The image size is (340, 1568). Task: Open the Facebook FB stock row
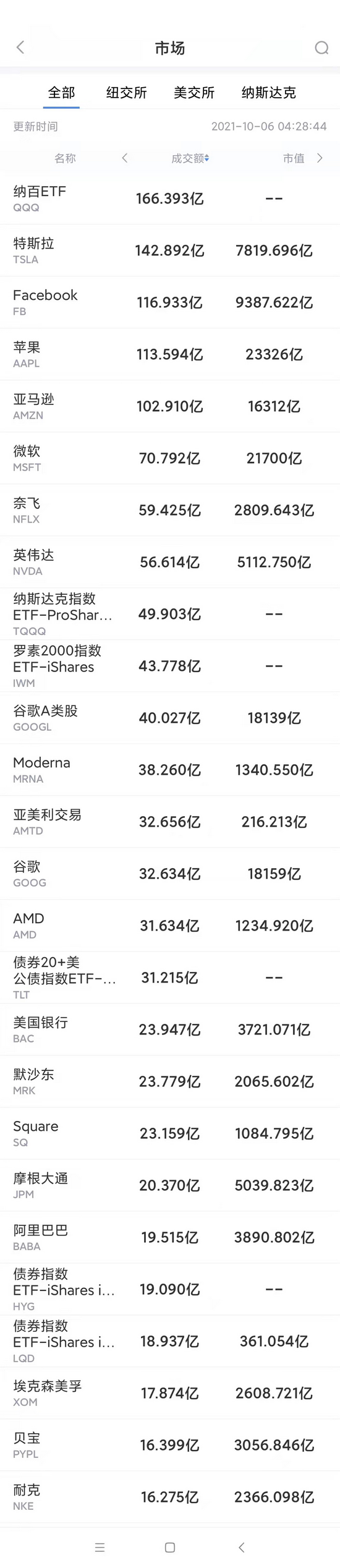pos(170,302)
